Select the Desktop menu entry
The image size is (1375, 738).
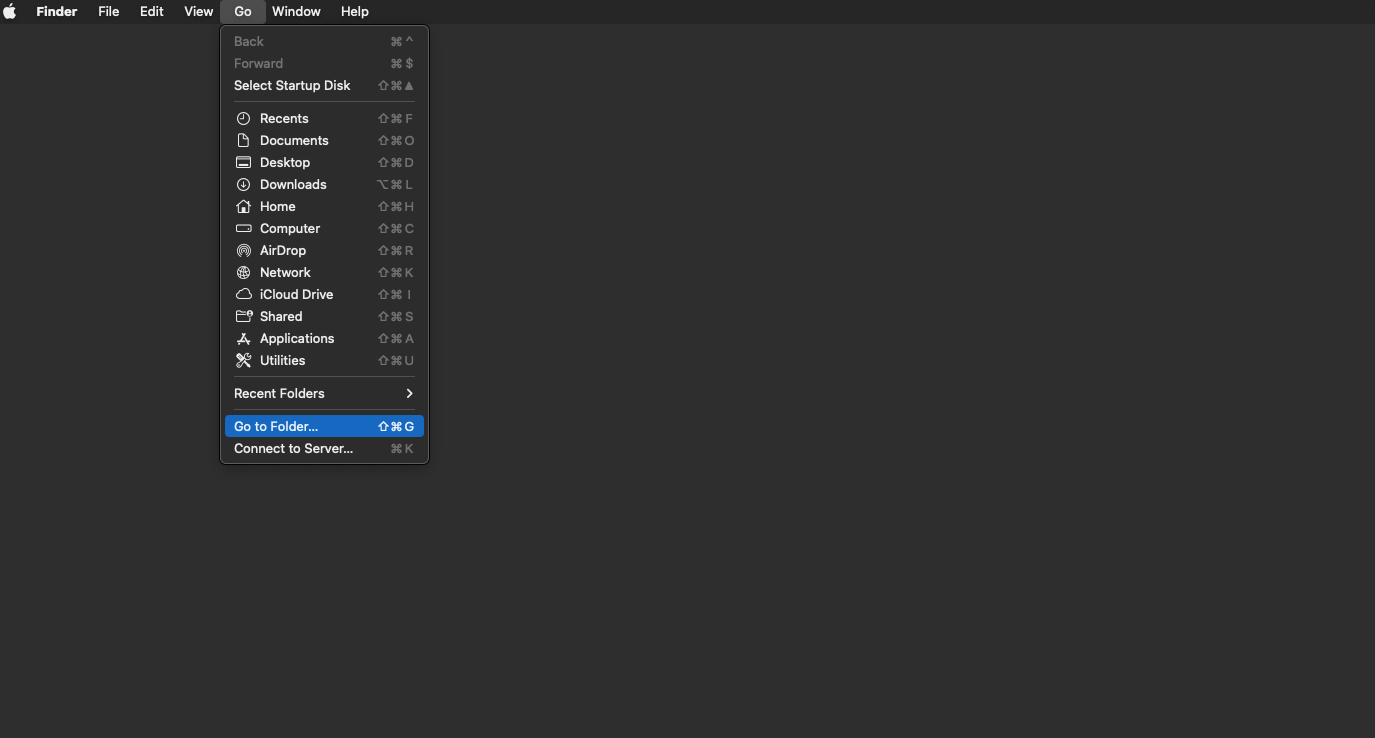tap(324, 163)
